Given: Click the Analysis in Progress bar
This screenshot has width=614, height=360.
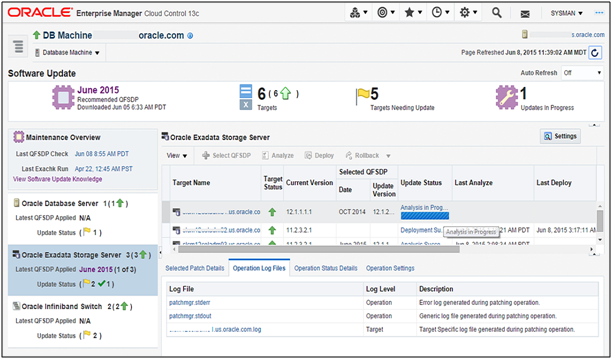Looking at the screenshot, I should (x=424, y=215).
